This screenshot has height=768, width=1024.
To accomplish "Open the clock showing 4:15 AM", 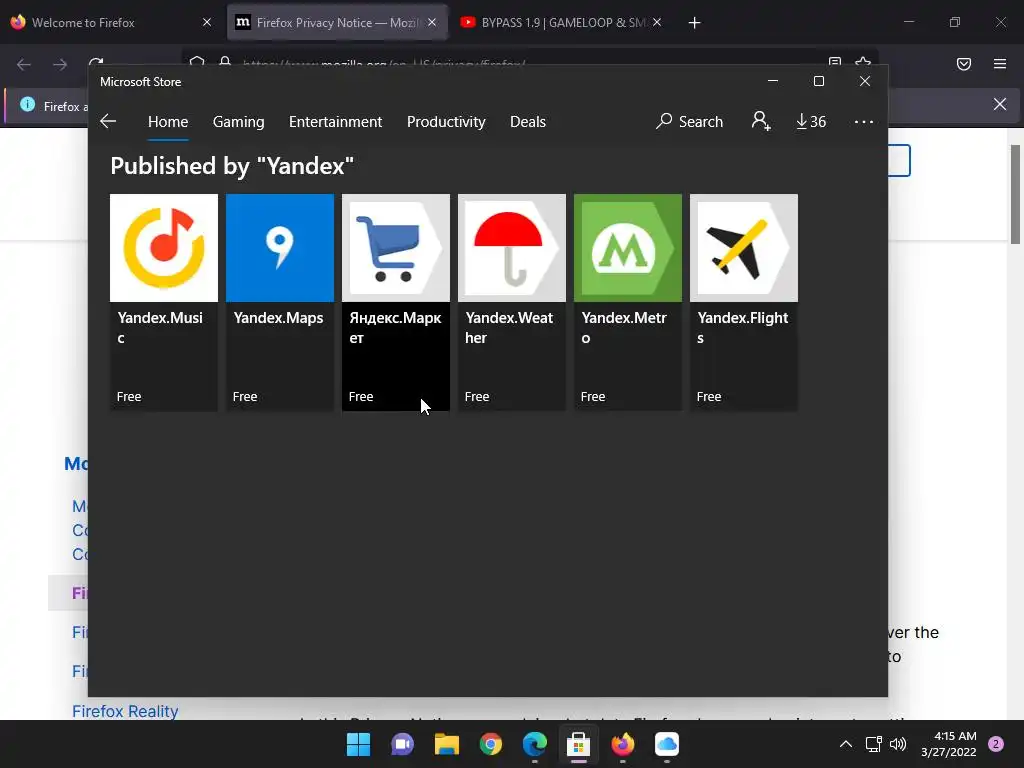I will coord(948,744).
